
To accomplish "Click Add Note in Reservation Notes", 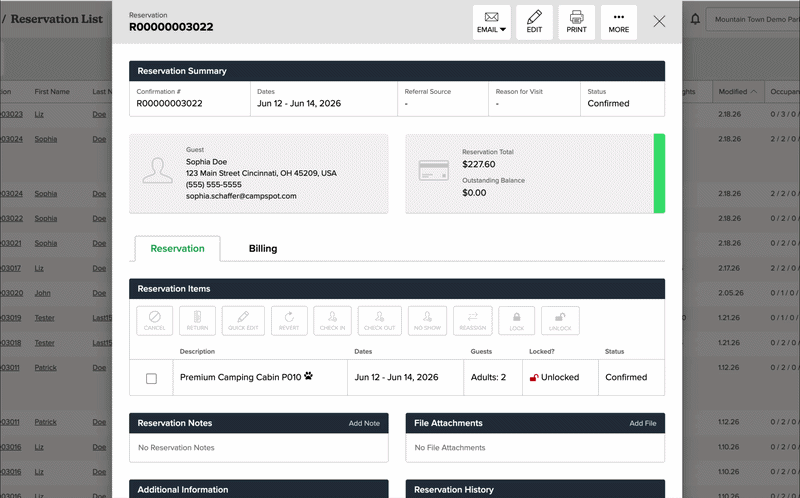I will 364,423.
